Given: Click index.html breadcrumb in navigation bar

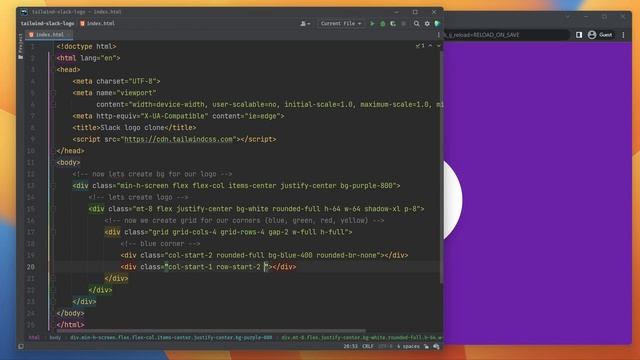Looking at the screenshot, I should click(97, 24).
